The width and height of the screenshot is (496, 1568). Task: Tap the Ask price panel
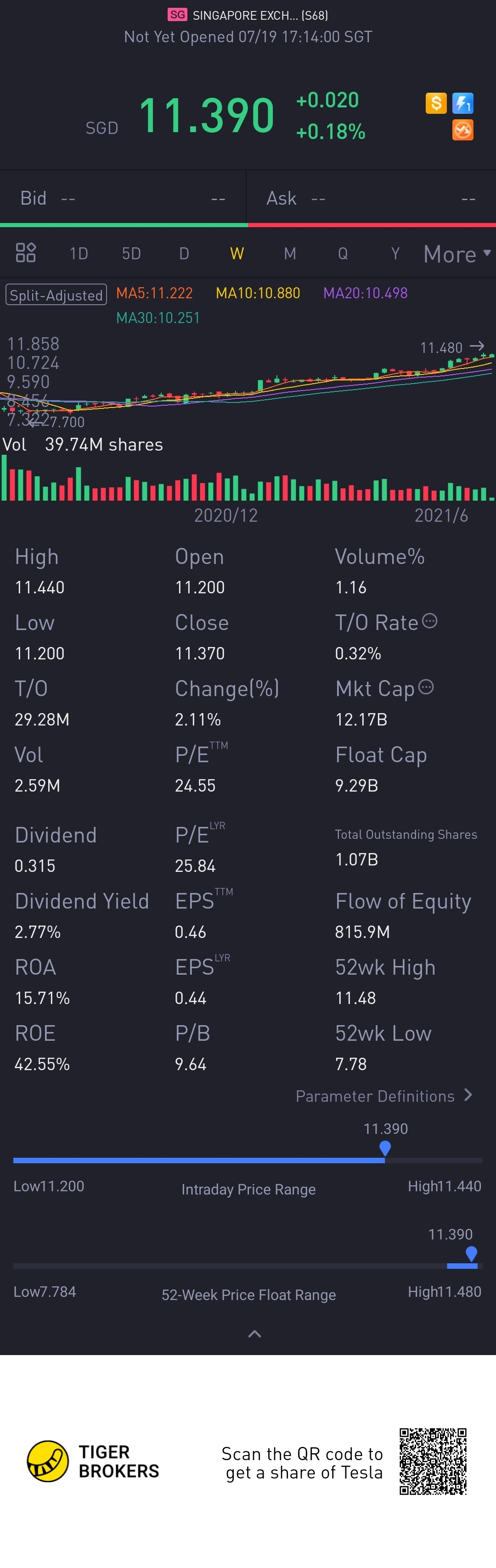(x=371, y=198)
